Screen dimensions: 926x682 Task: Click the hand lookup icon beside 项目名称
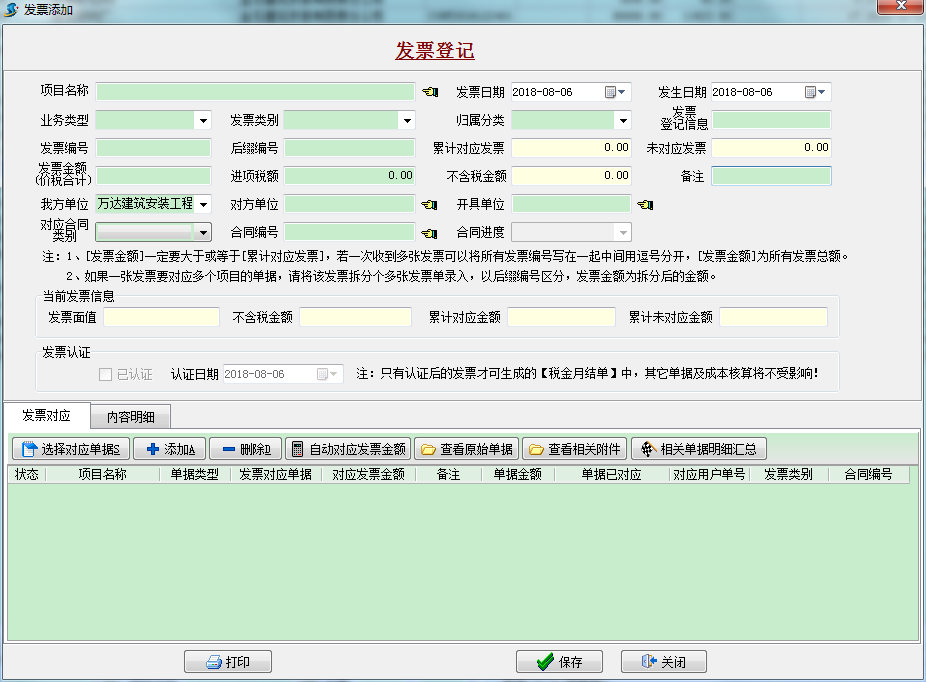[430, 92]
